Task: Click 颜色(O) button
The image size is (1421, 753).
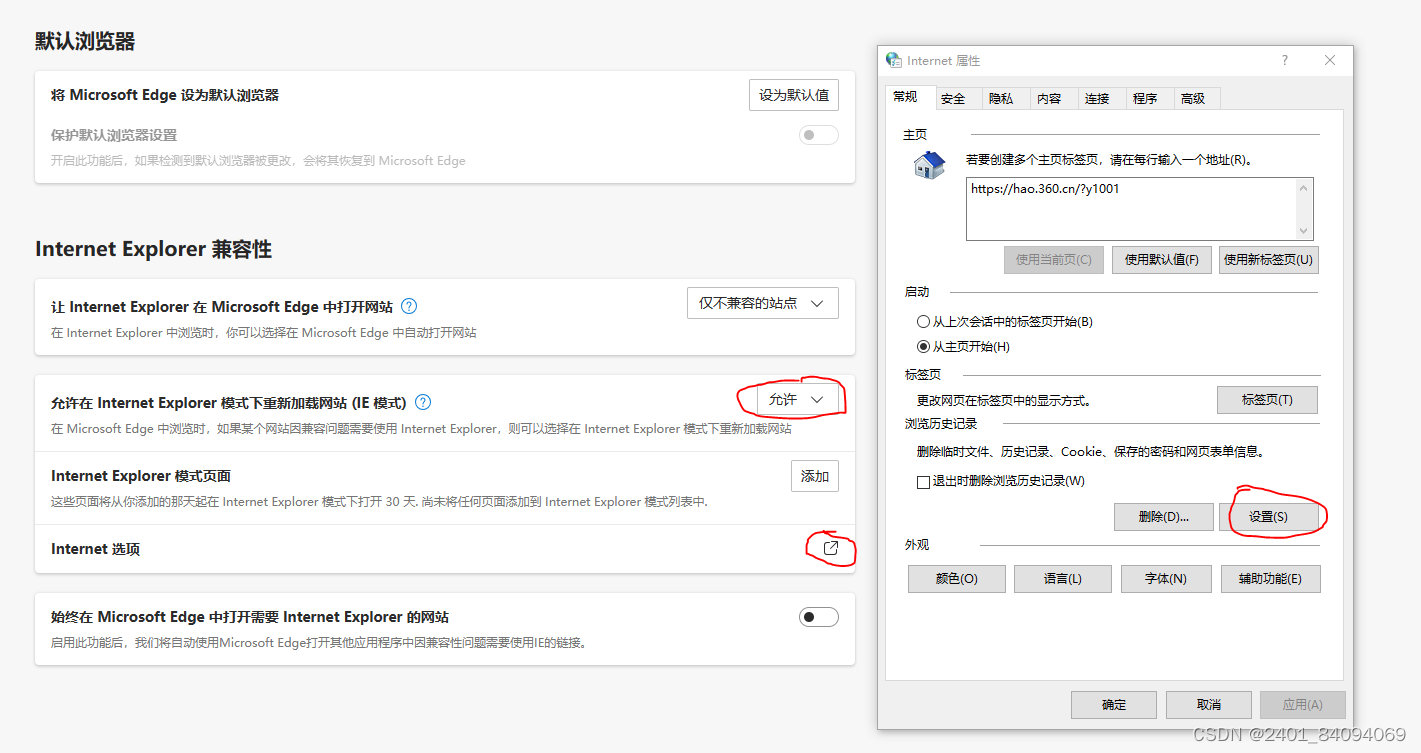Action: [957, 579]
